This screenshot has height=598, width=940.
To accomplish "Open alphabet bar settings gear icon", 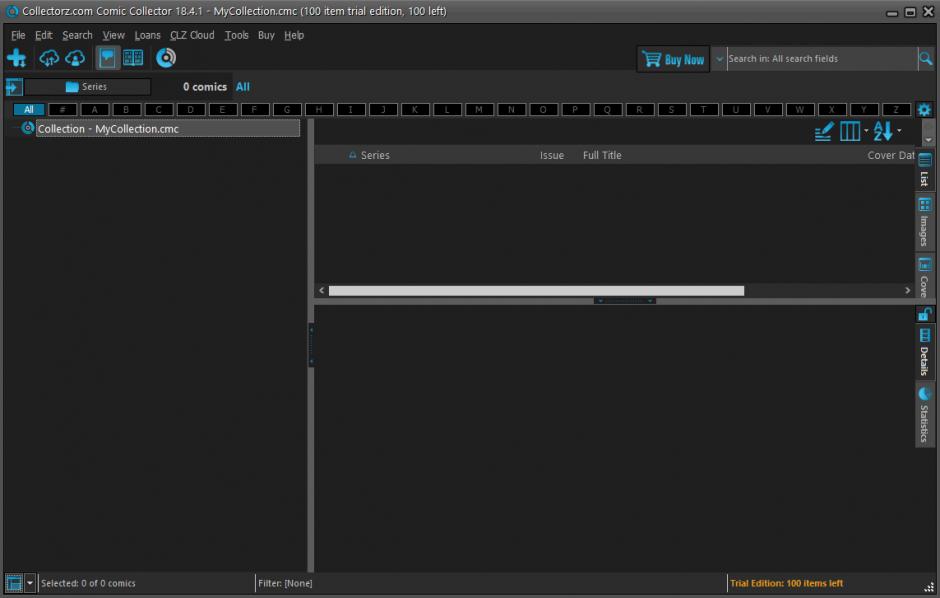I will (924, 110).
